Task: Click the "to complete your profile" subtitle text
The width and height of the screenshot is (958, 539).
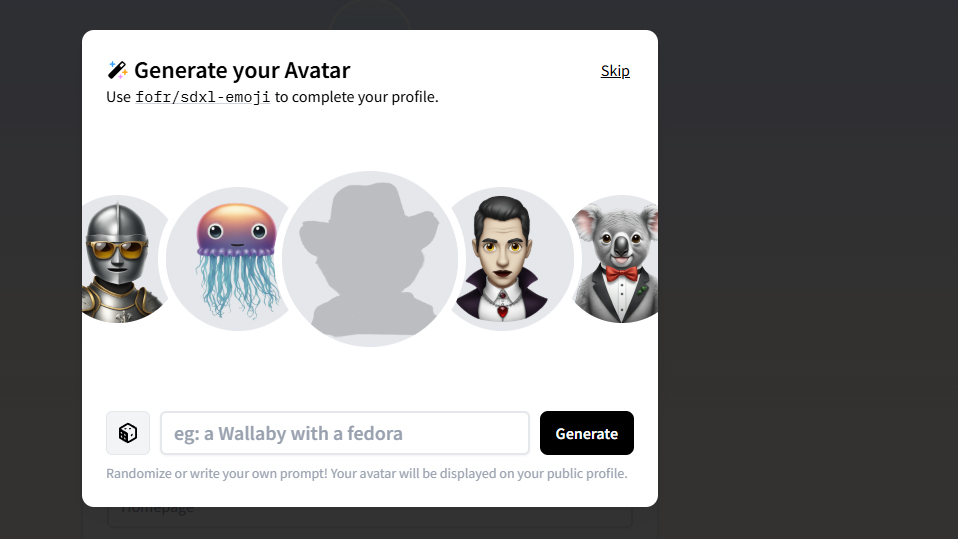Action: 357,97
